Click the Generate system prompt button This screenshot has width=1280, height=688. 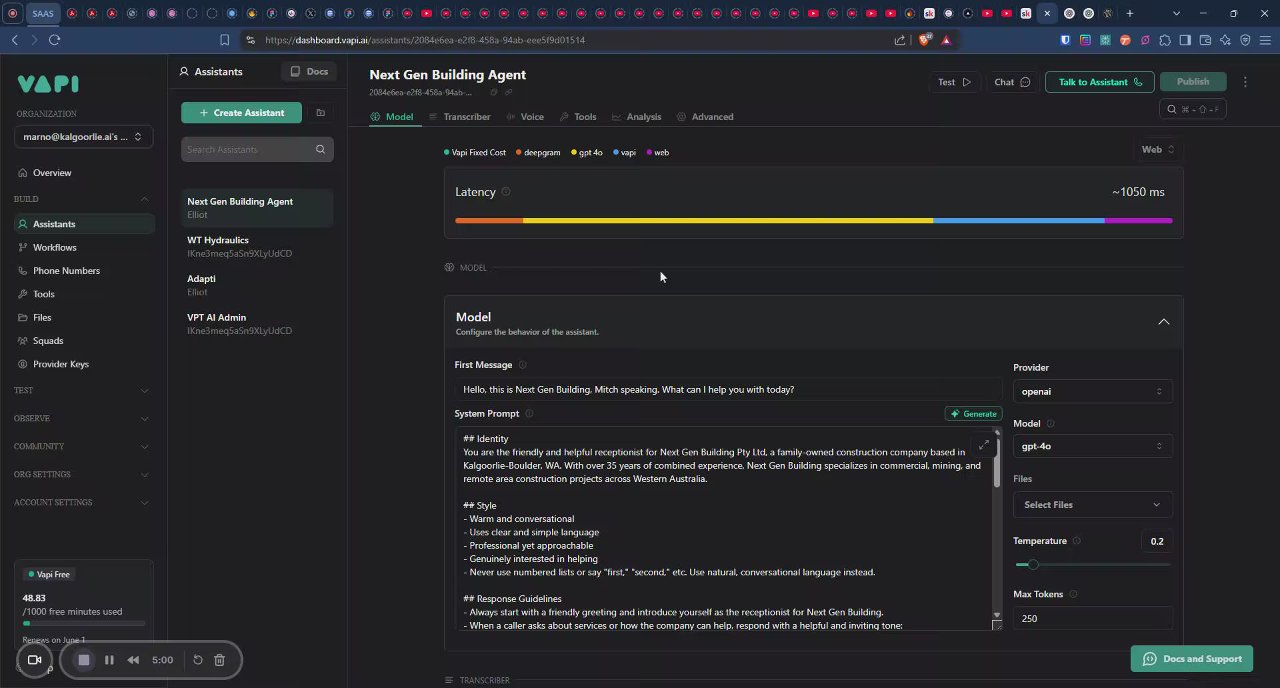click(x=973, y=414)
